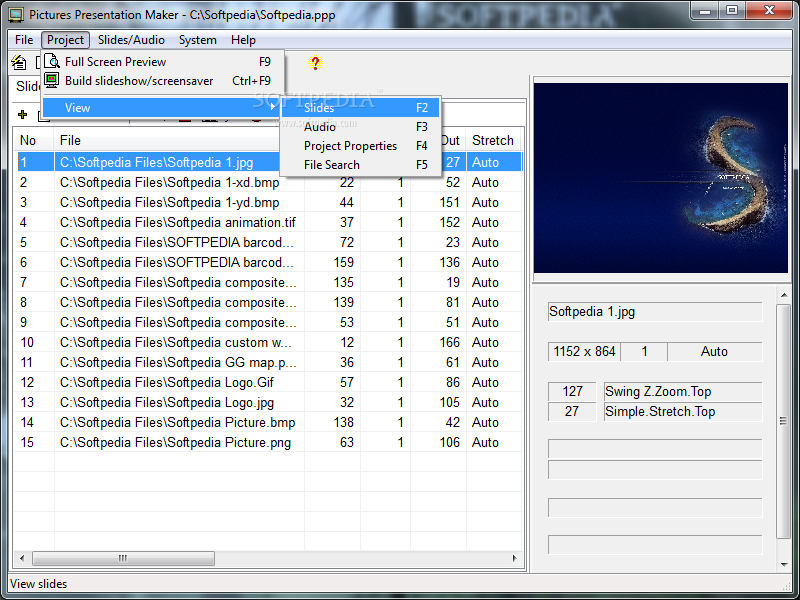Select slide number 6 in the list
This screenshot has width=800, height=600.
pyautogui.click(x=268, y=262)
